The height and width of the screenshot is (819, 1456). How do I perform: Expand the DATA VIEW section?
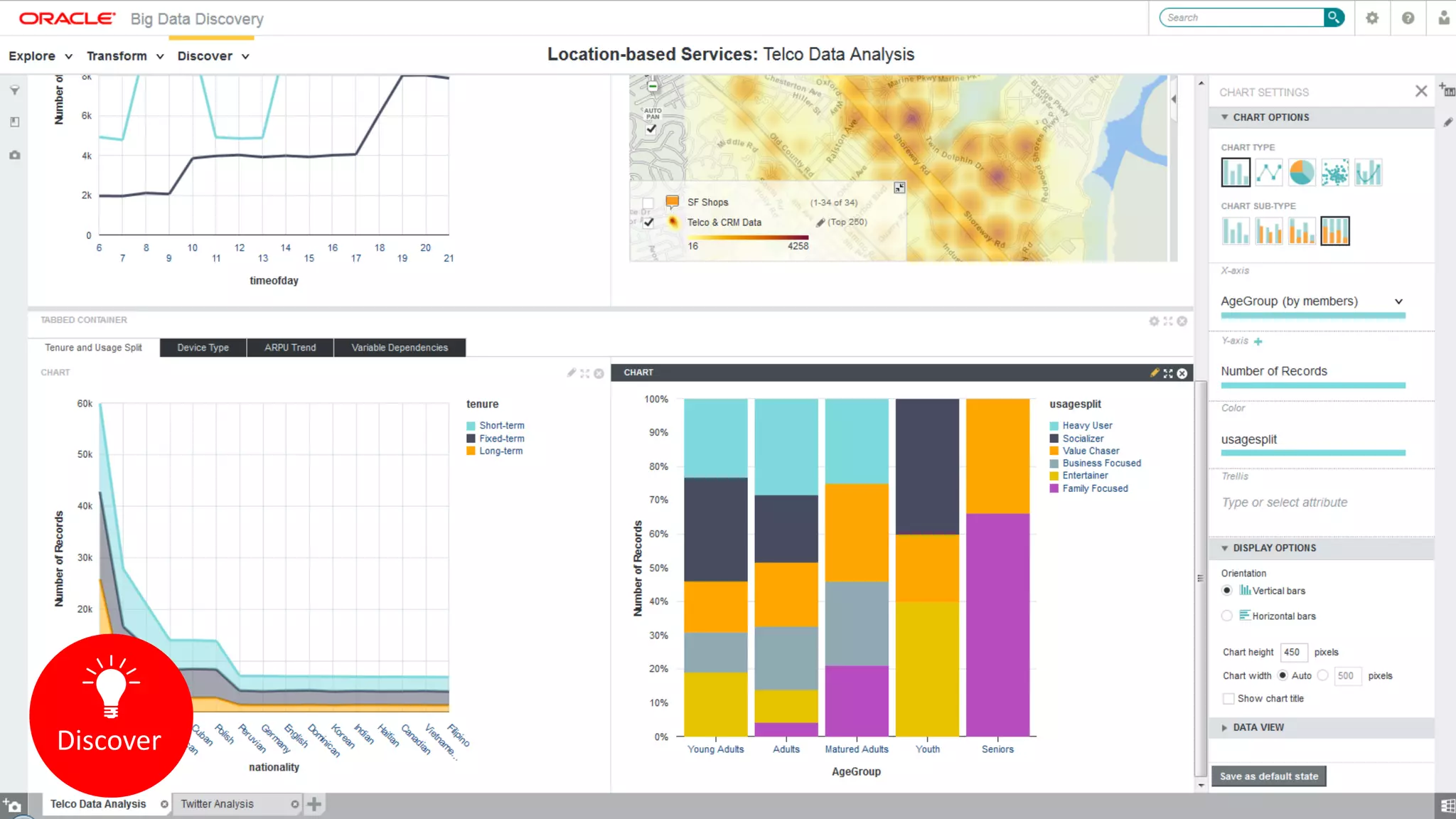click(1258, 727)
